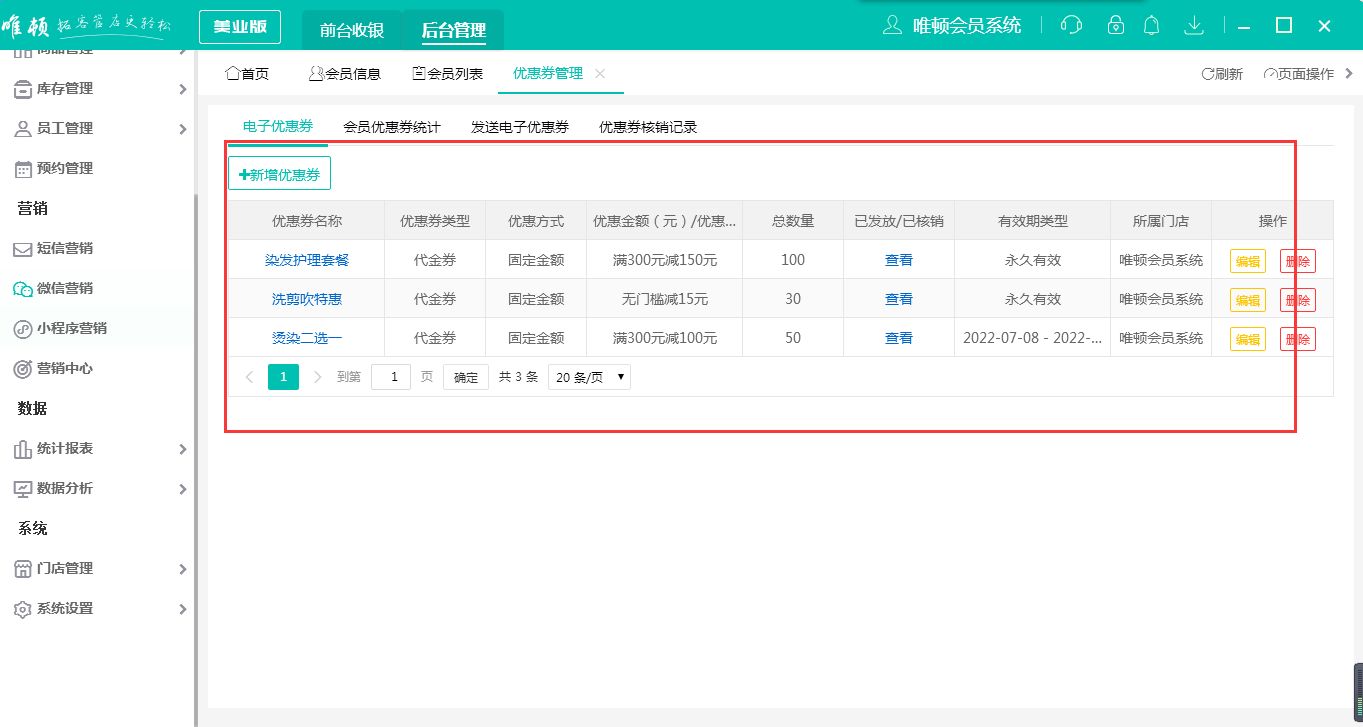Click the 短信营销 envelope icon

coord(22,249)
